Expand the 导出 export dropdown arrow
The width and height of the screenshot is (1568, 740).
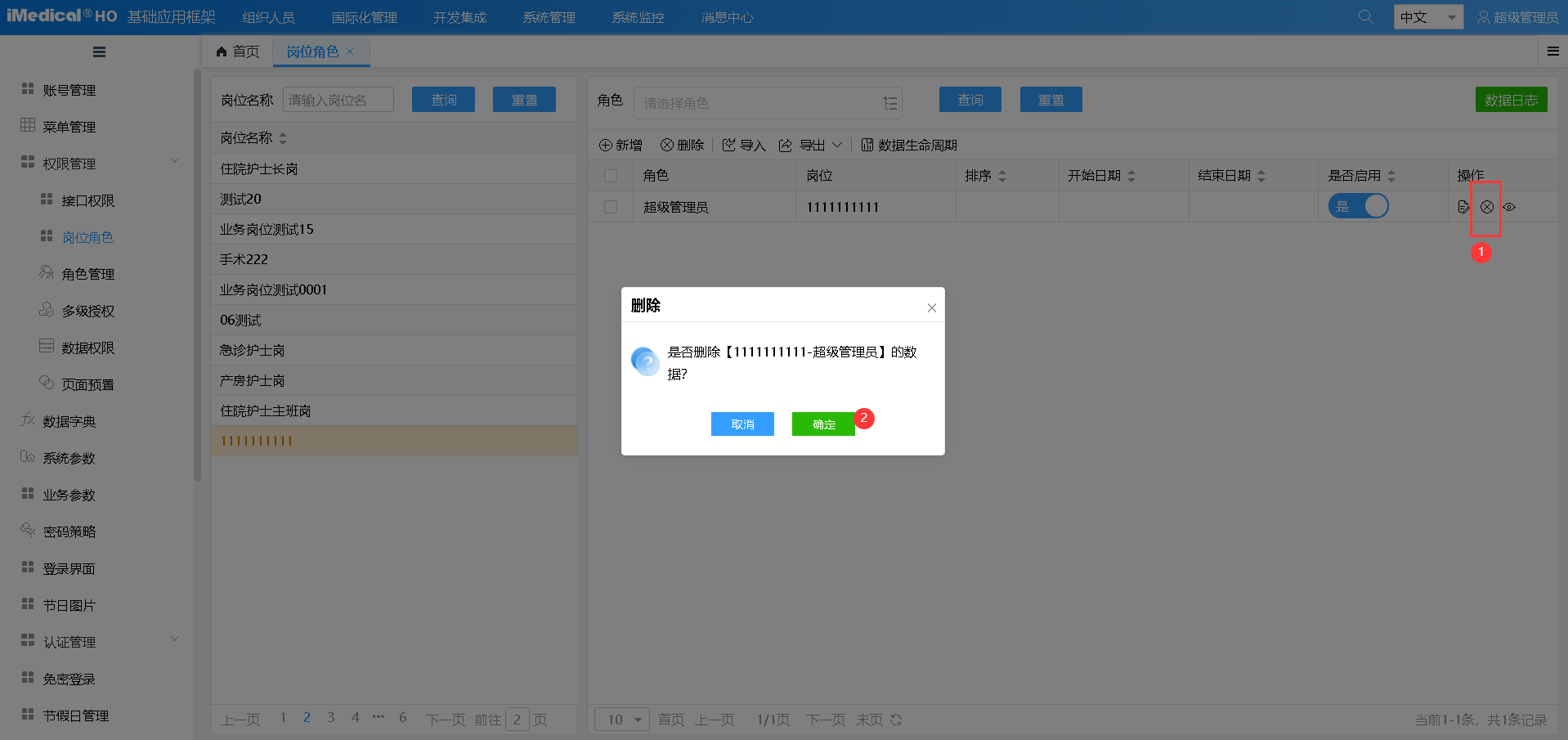click(837, 145)
